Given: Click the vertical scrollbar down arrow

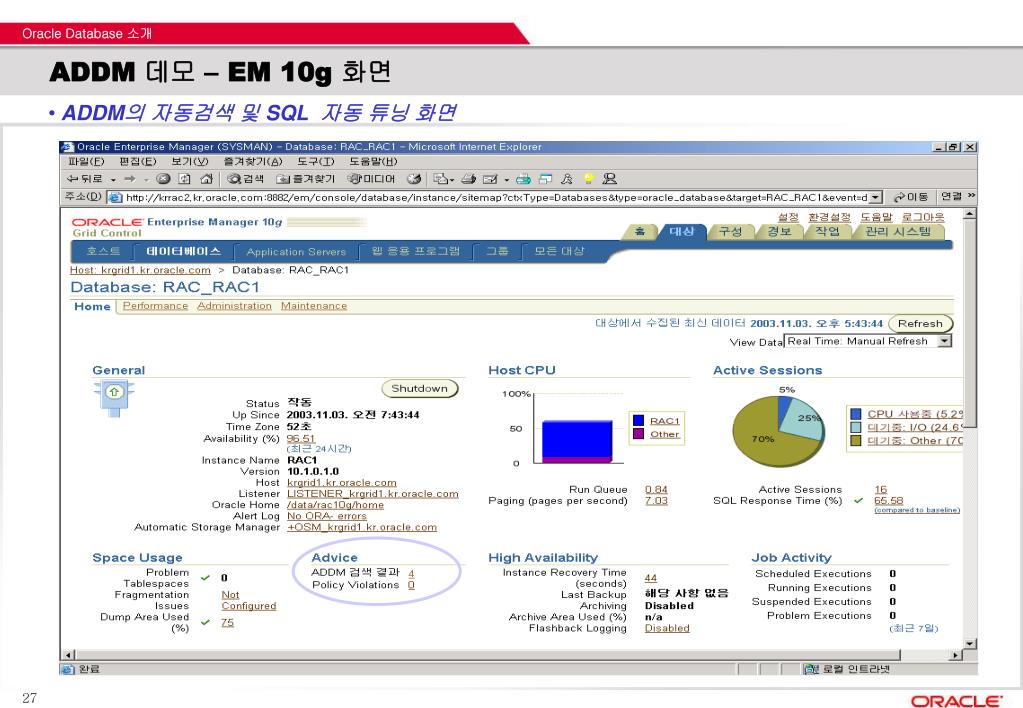Looking at the screenshot, I should (x=970, y=644).
